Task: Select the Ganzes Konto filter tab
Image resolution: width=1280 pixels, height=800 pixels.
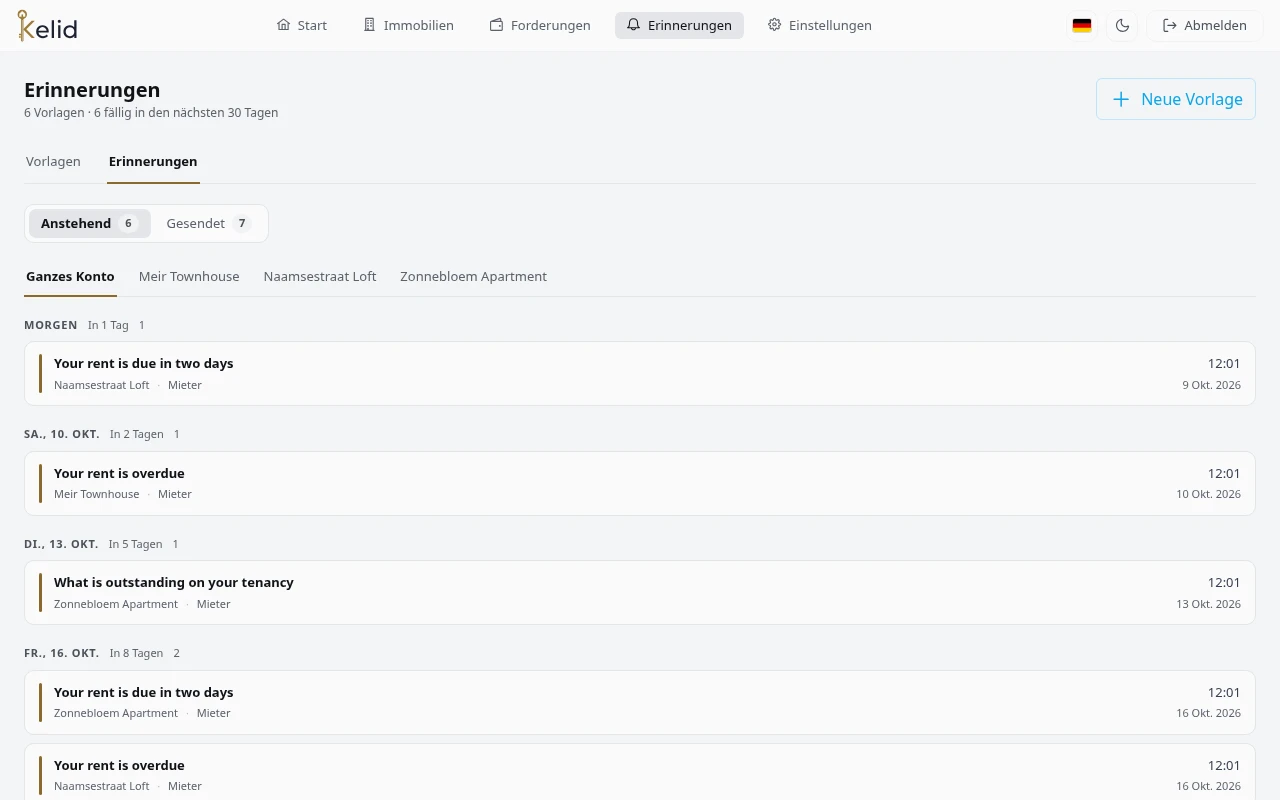Action: tap(70, 276)
